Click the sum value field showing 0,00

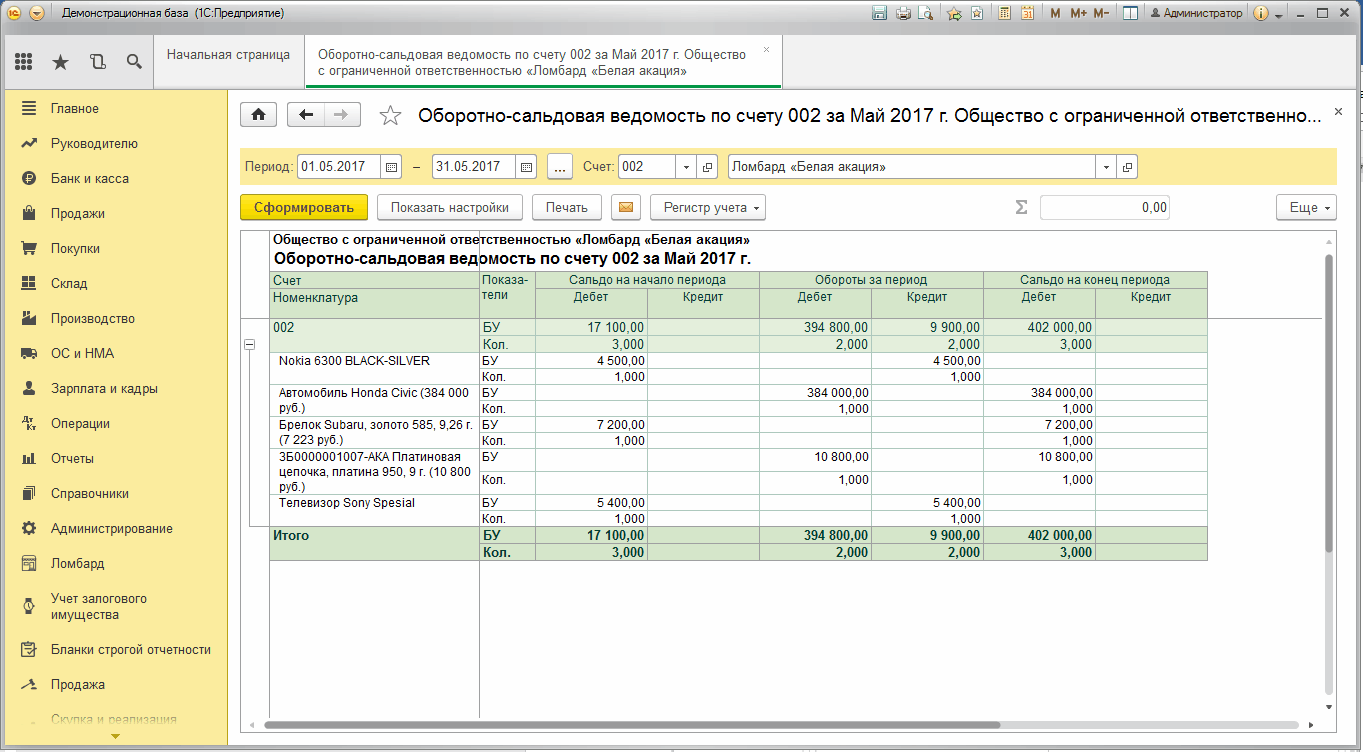[1104, 208]
